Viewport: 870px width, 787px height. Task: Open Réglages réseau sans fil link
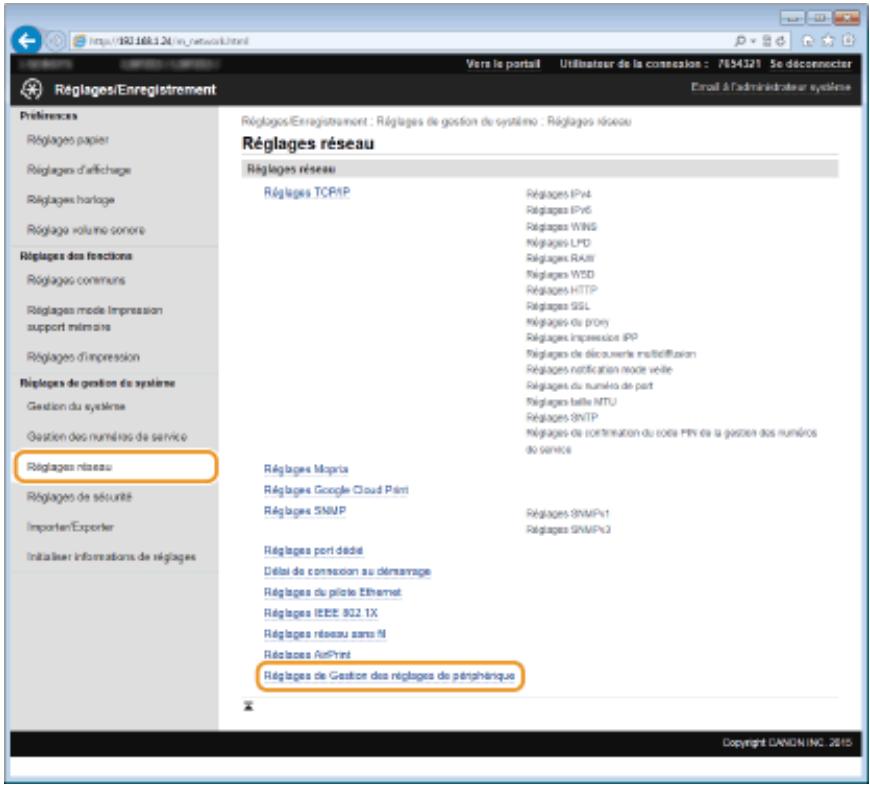325,634
